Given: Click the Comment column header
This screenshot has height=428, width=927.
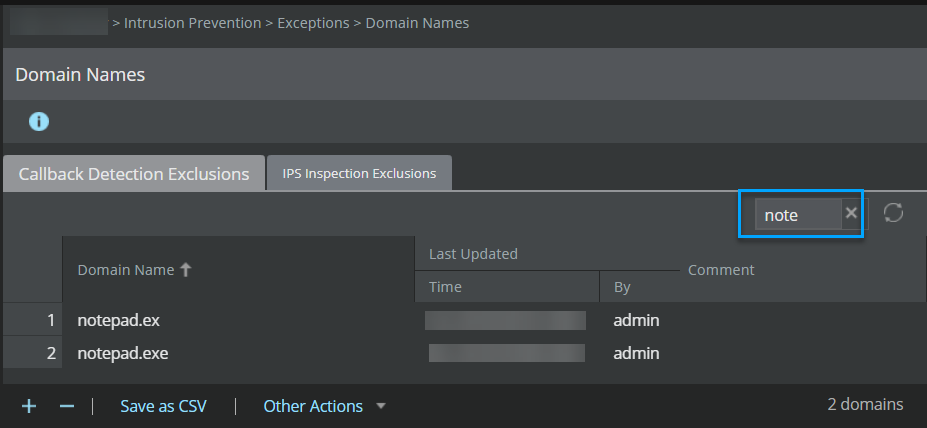Looking at the screenshot, I should tap(721, 270).
